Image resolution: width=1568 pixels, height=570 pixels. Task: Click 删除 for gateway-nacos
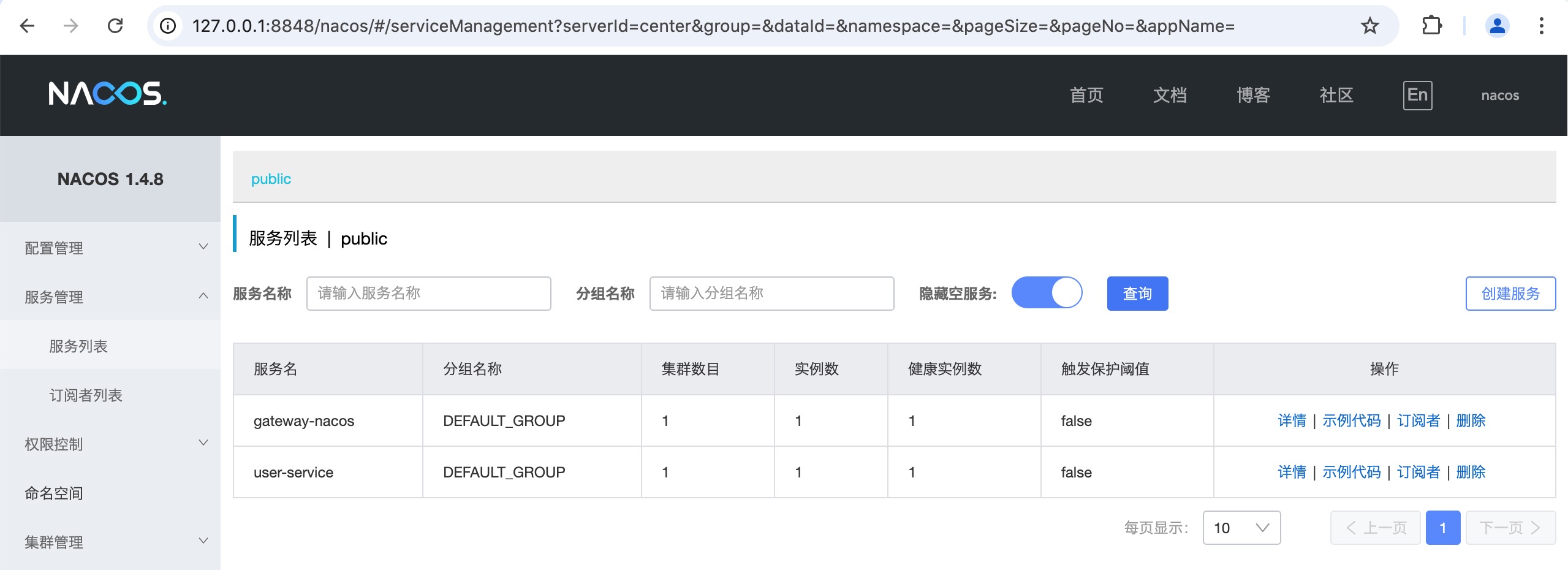click(1471, 420)
